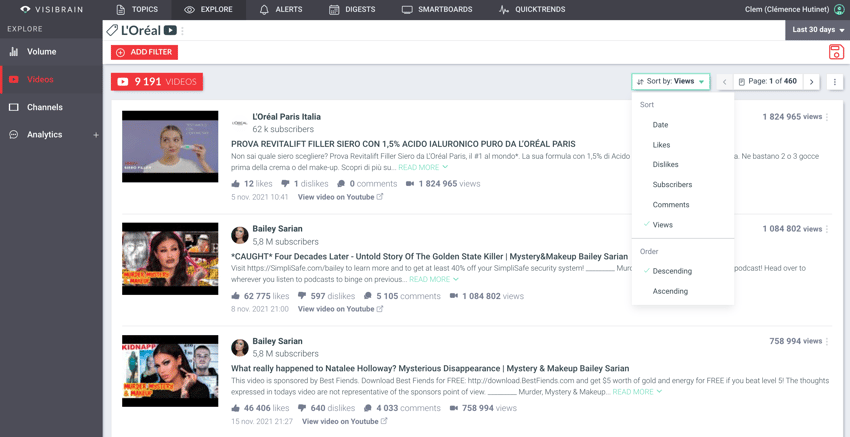This screenshot has height=437, width=850.
Task: Open the Natalee Holloway video thumbnail
Action: [170, 371]
